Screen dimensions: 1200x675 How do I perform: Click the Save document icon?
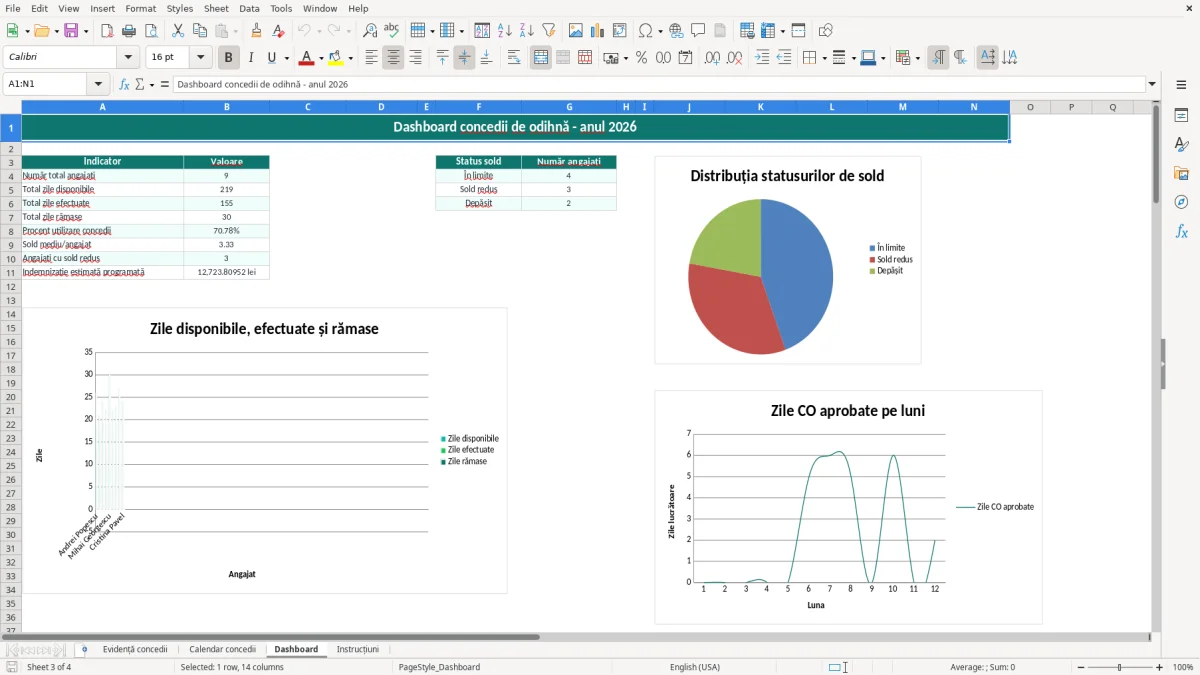tap(71, 31)
